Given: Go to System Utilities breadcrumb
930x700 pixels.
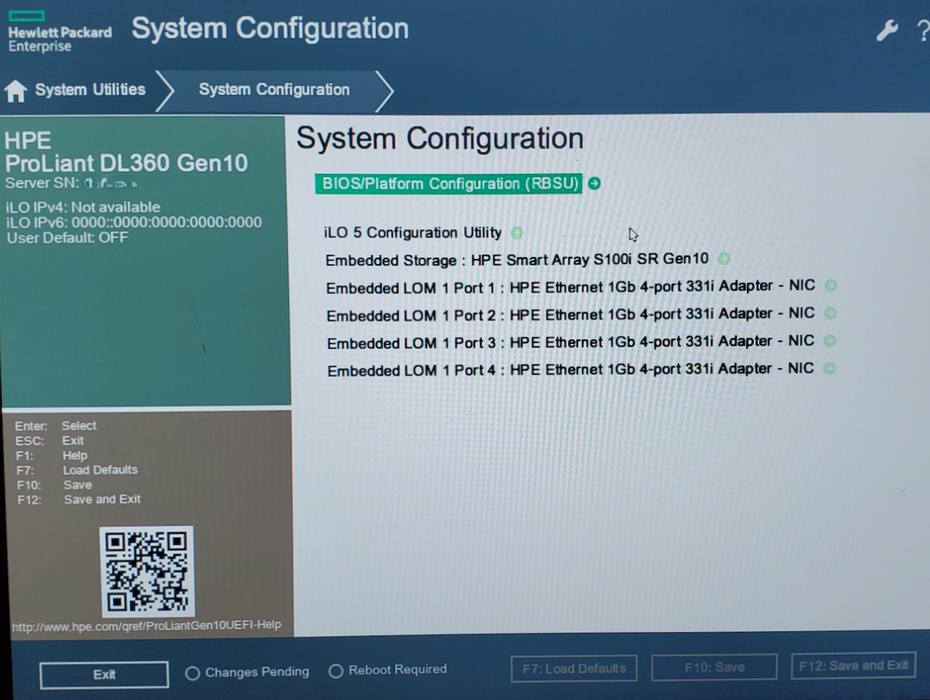Looking at the screenshot, I should [x=90, y=90].
